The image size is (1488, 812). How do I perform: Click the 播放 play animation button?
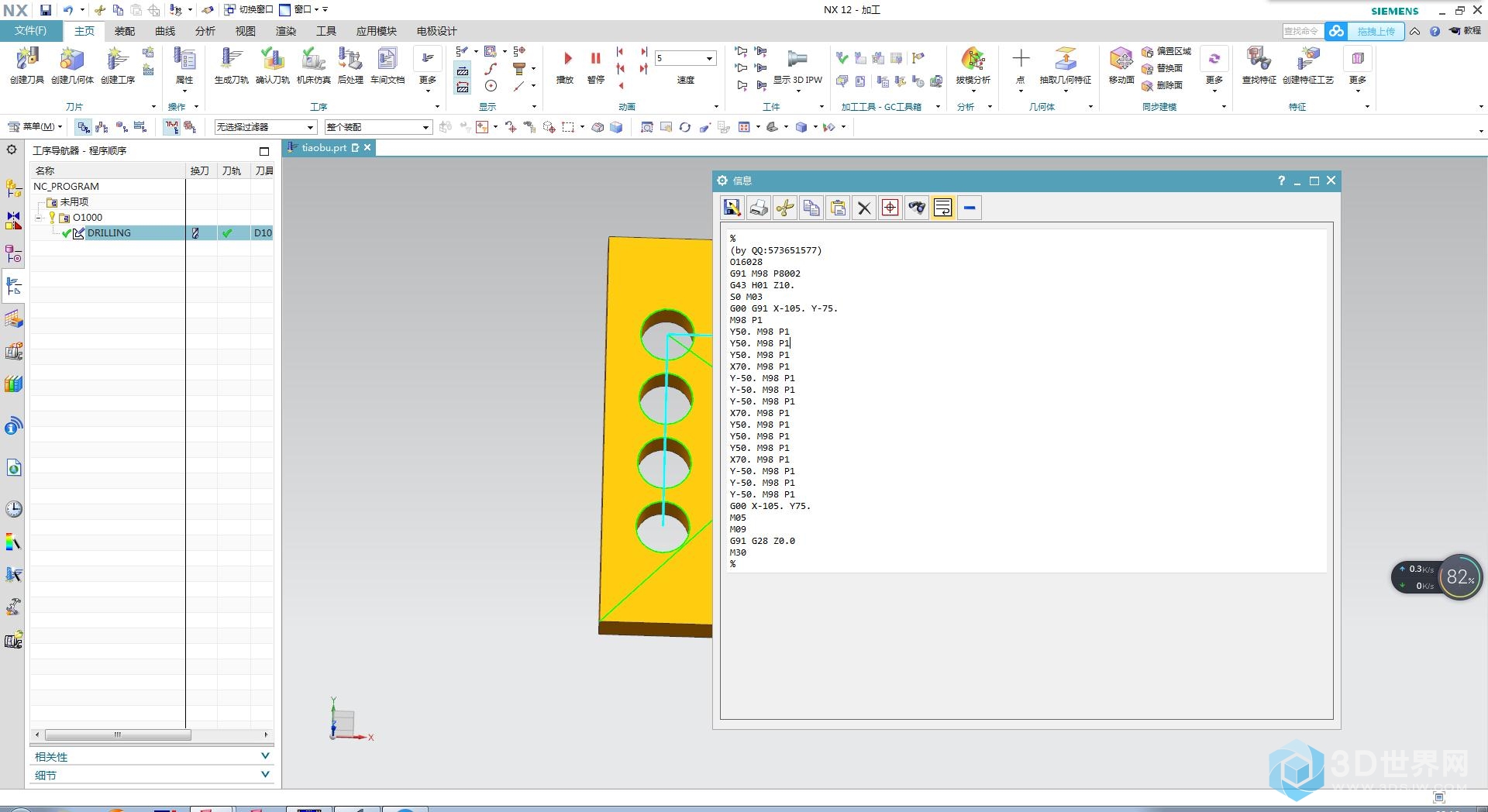pyautogui.click(x=567, y=59)
